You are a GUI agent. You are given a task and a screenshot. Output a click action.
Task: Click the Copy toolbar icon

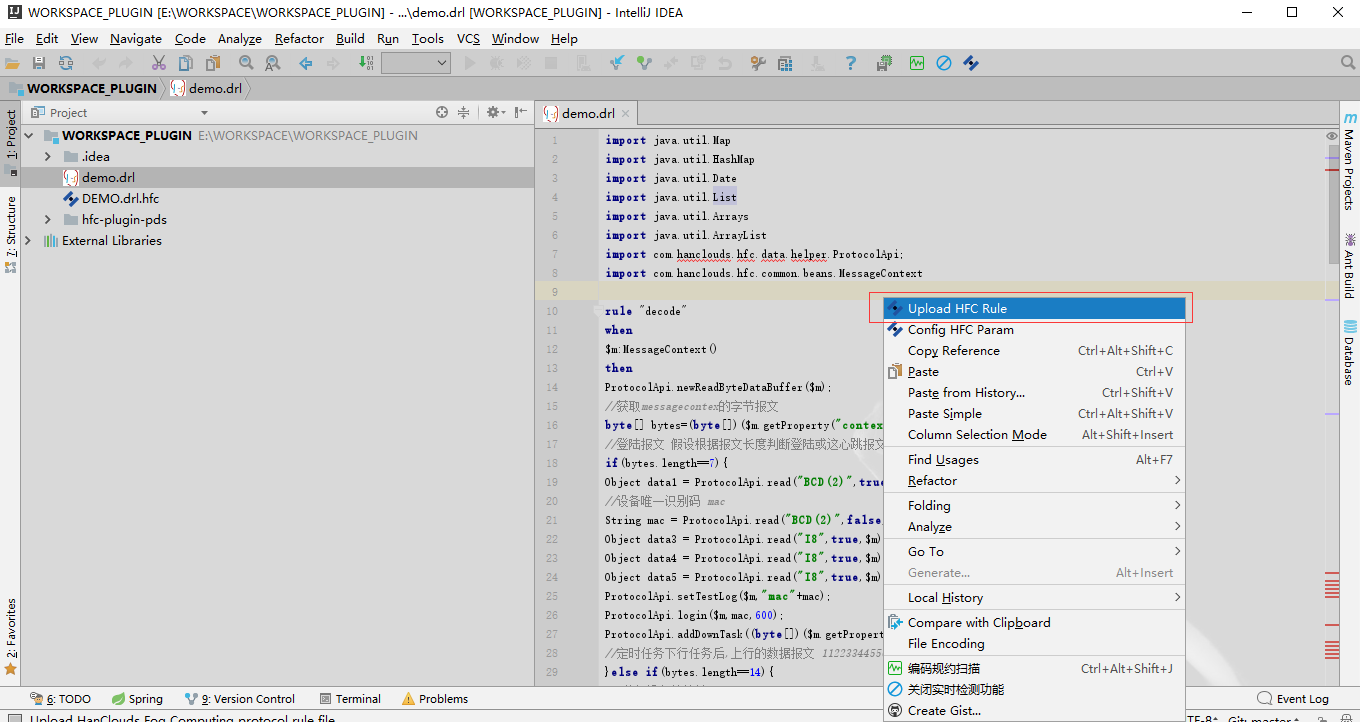(186, 63)
